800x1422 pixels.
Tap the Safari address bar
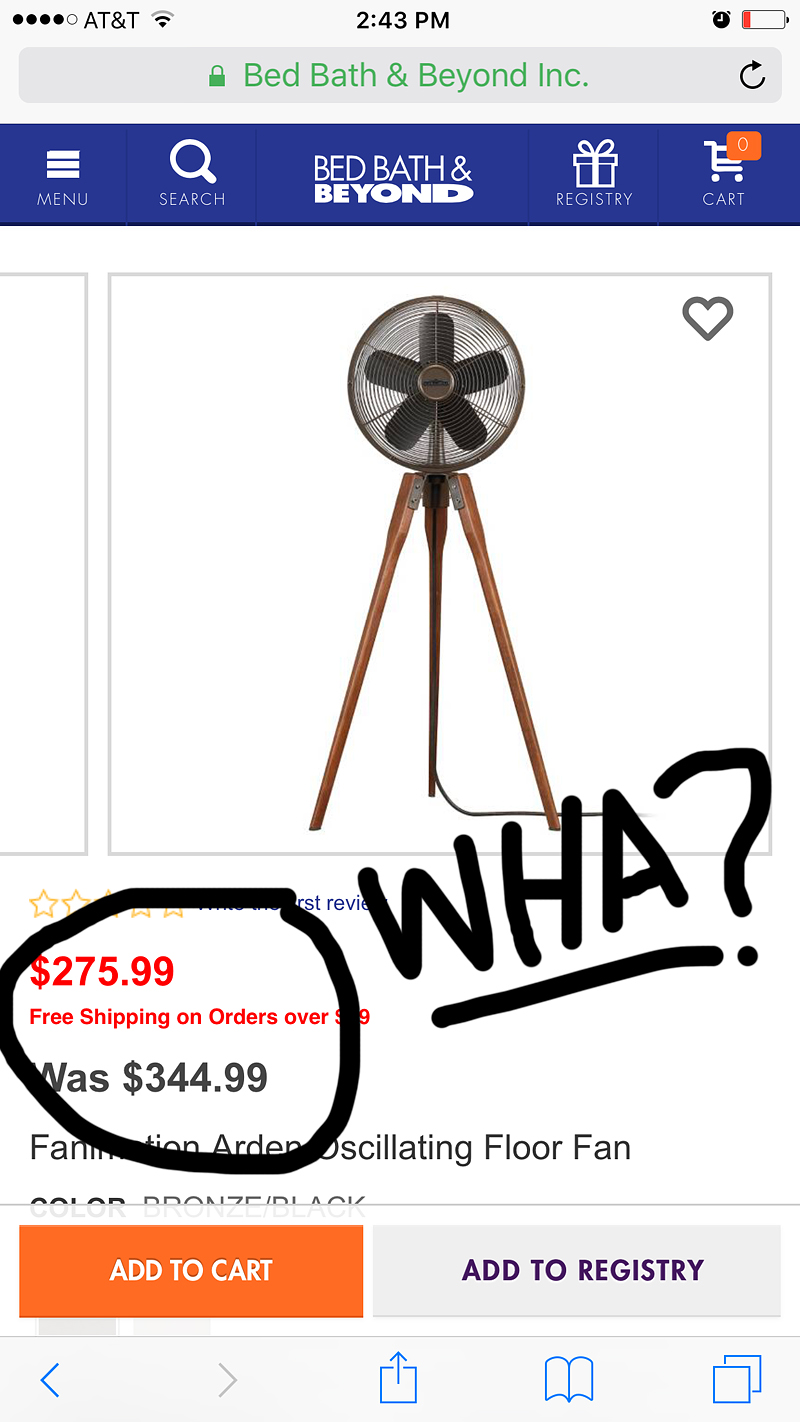click(x=400, y=75)
